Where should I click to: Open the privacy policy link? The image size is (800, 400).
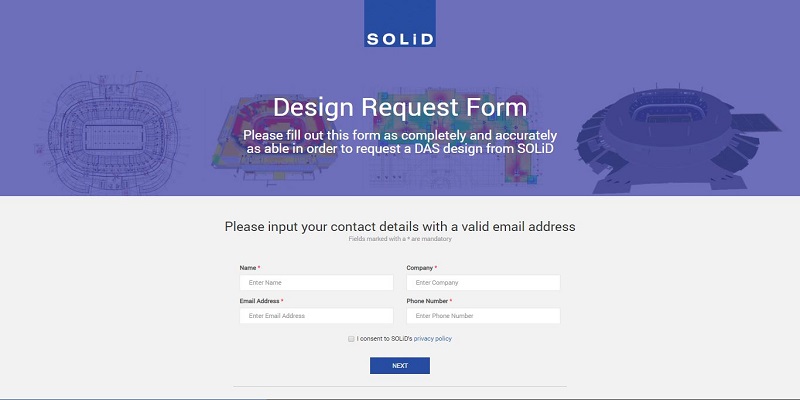point(433,339)
